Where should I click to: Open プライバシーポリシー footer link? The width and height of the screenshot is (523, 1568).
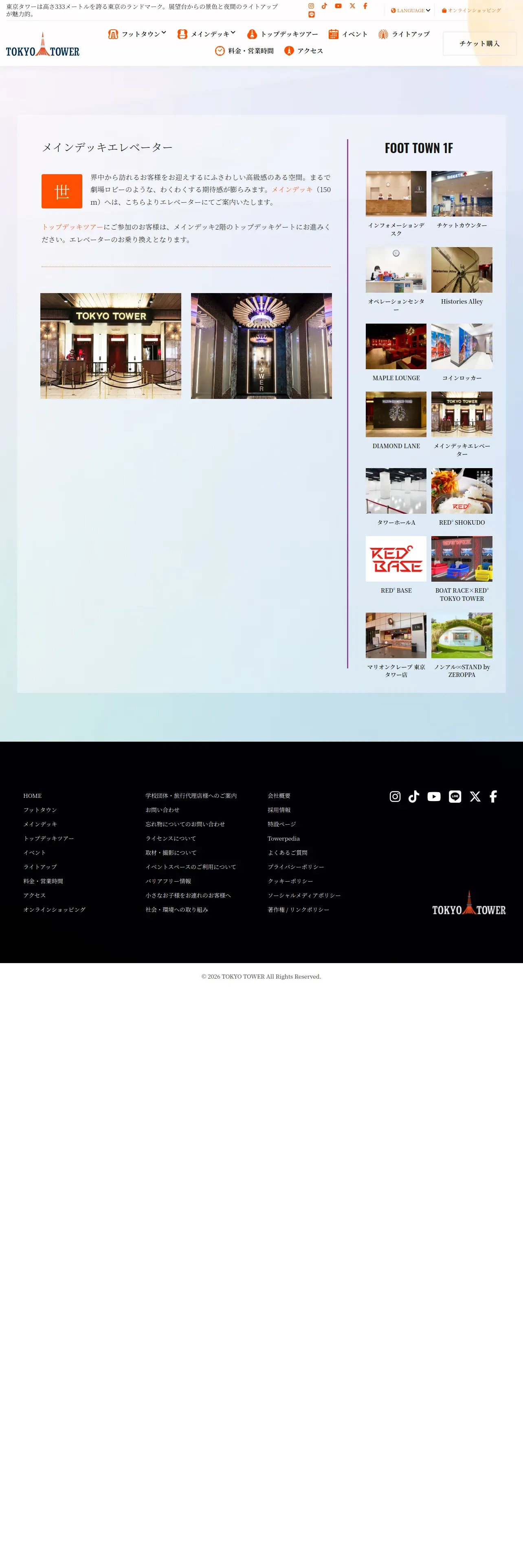(x=296, y=867)
